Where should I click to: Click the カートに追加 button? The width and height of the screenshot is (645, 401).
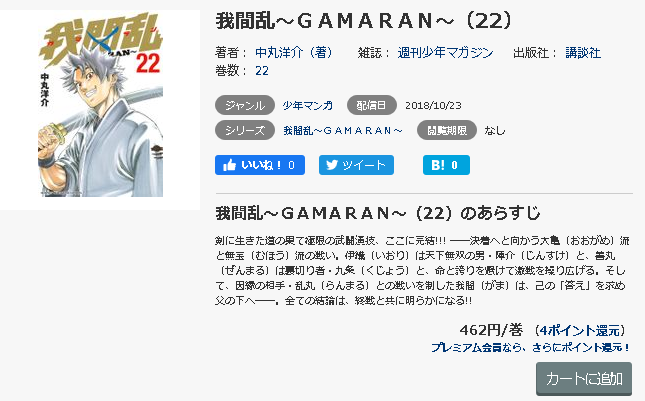584,379
